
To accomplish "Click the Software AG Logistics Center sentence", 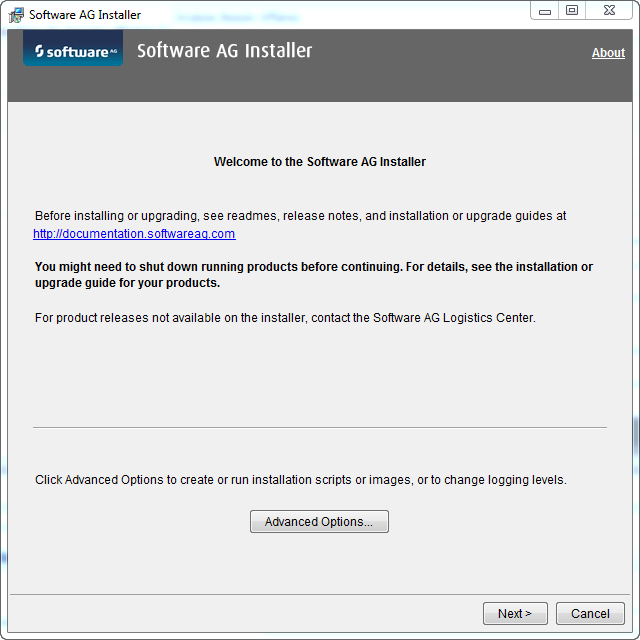I will 285,318.
